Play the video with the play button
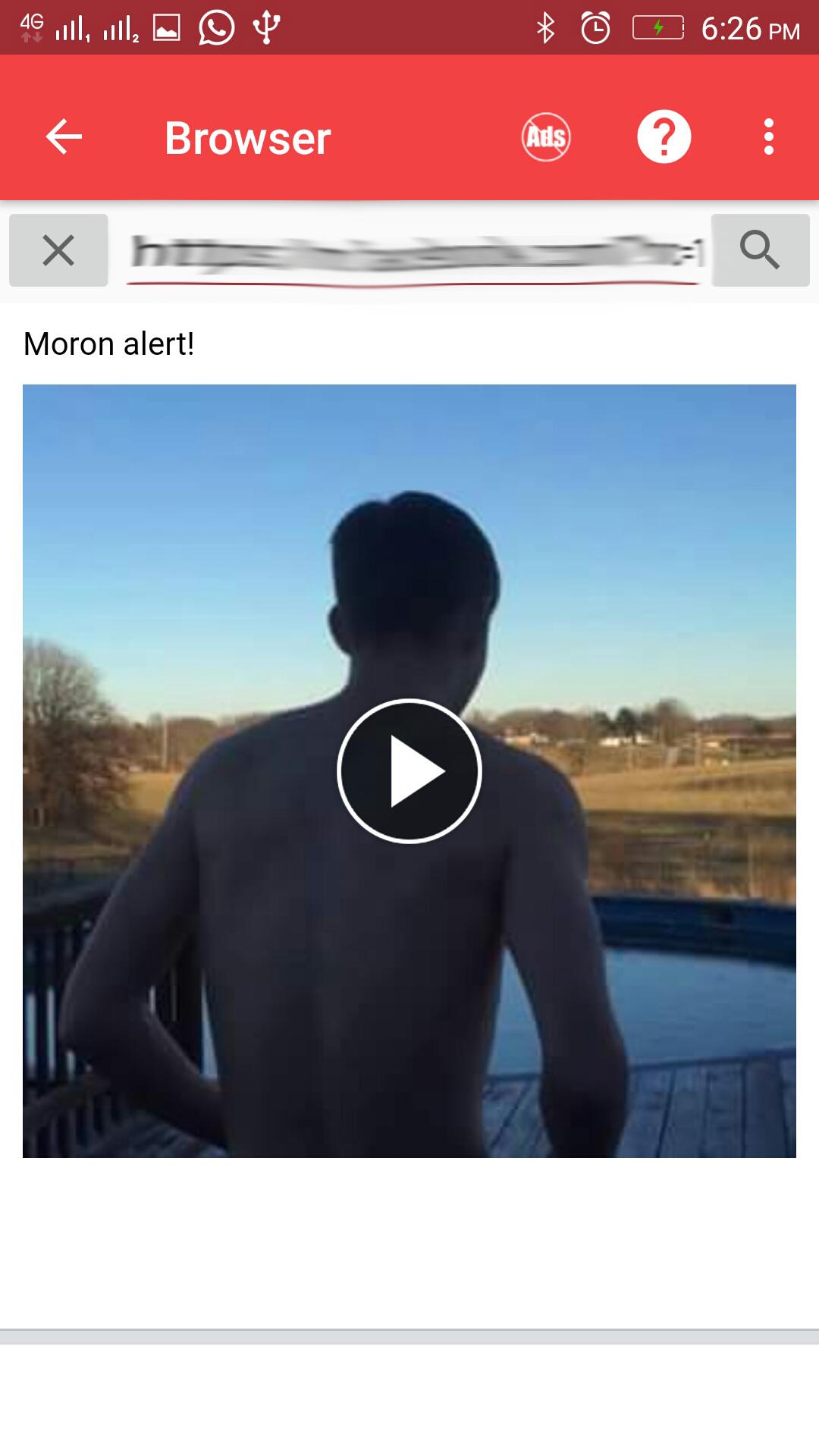The width and height of the screenshot is (819, 1456). [409, 770]
